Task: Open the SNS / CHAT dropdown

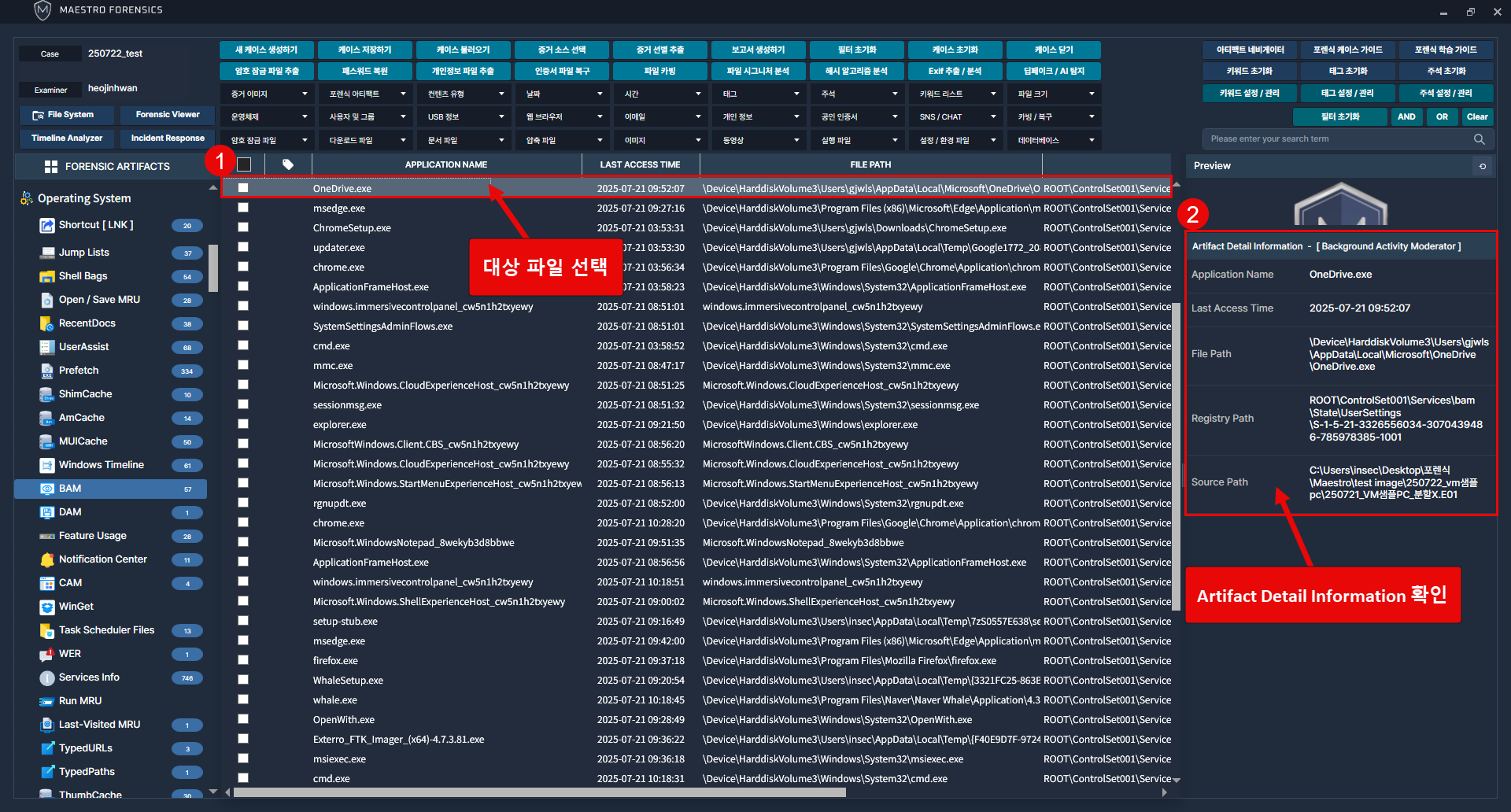Action: pyautogui.click(x=957, y=117)
